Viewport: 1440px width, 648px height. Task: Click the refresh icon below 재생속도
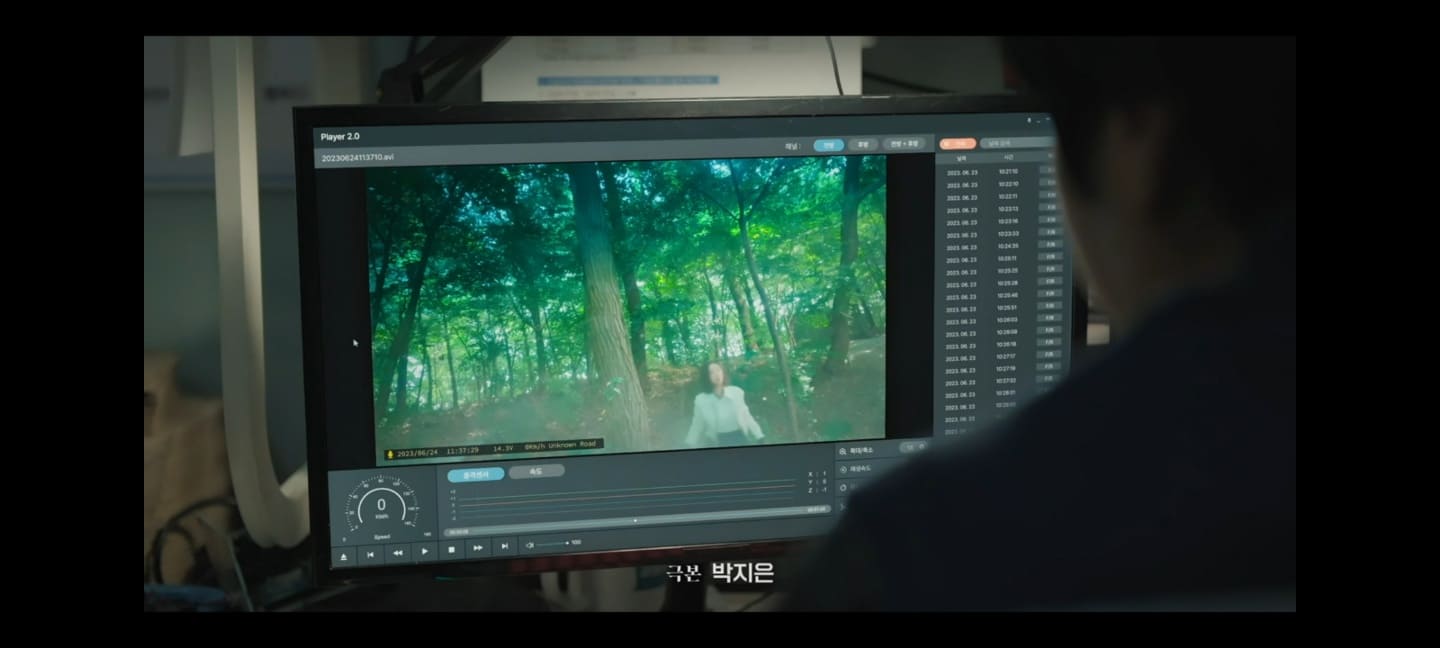pos(843,487)
